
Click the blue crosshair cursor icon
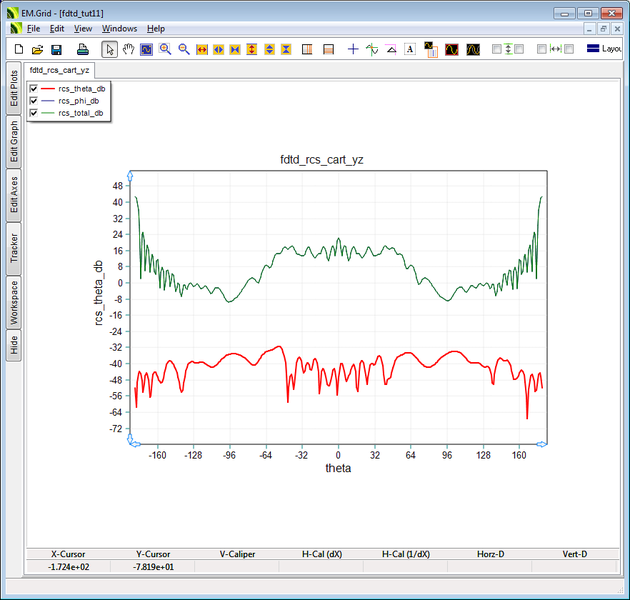pyautogui.click(x=353, y=49)
